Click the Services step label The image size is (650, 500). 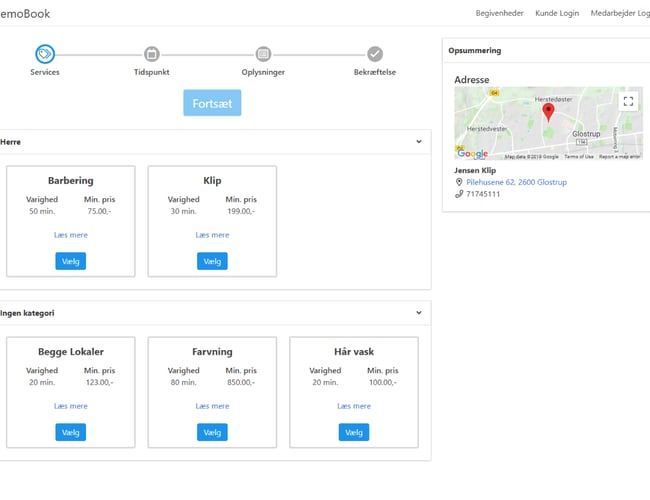coord(45,72)
